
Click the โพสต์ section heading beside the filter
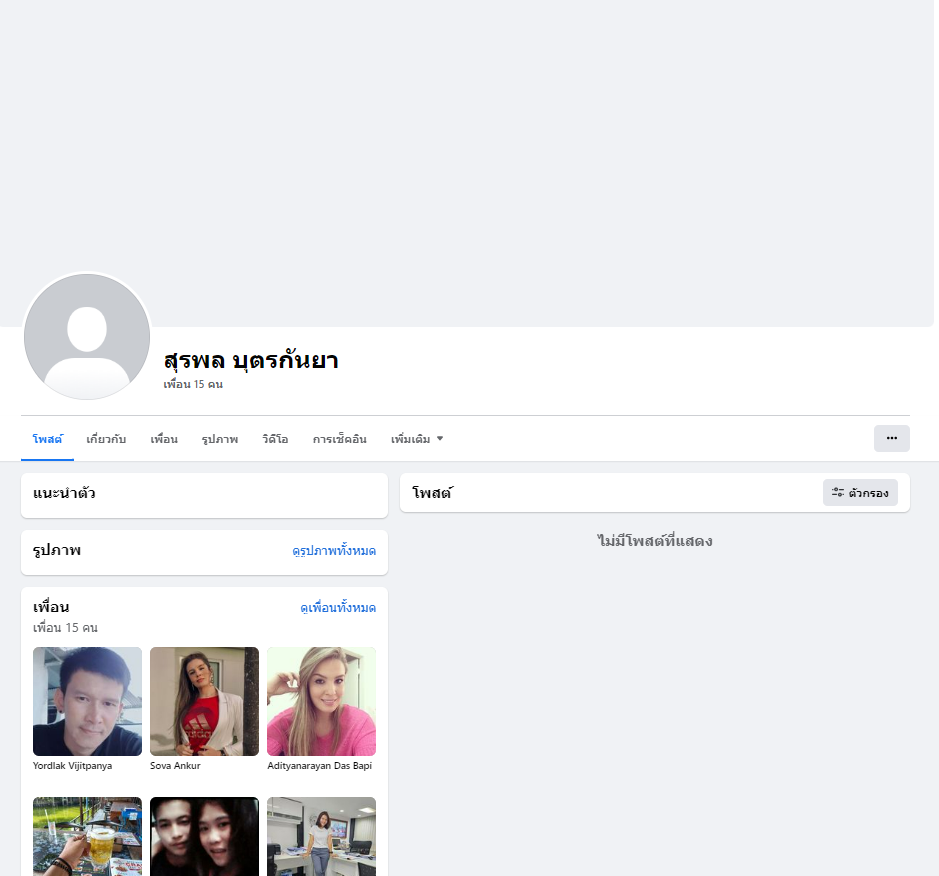coord(432,492)
